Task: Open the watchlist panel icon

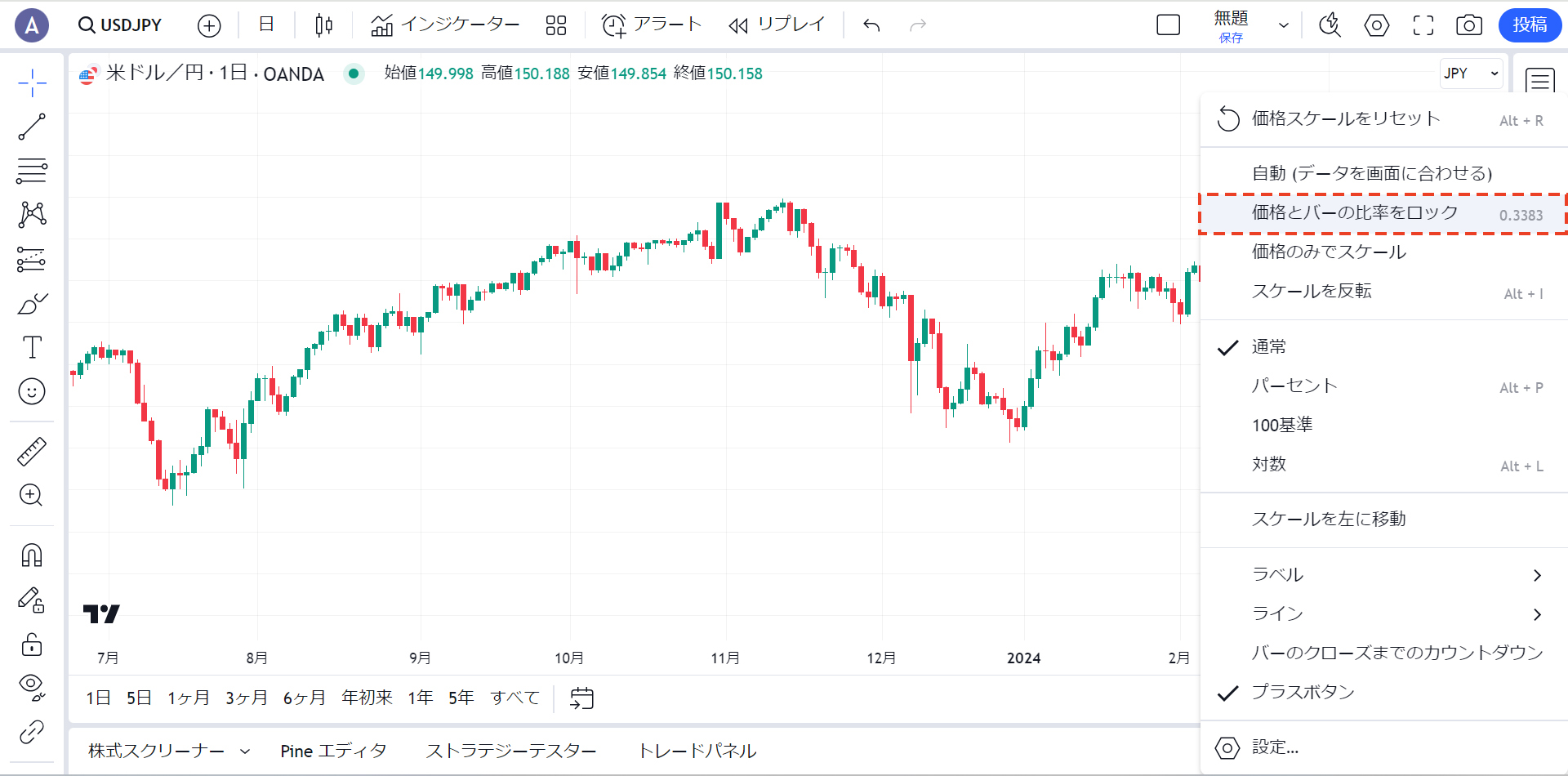Action: point(1540,80)
